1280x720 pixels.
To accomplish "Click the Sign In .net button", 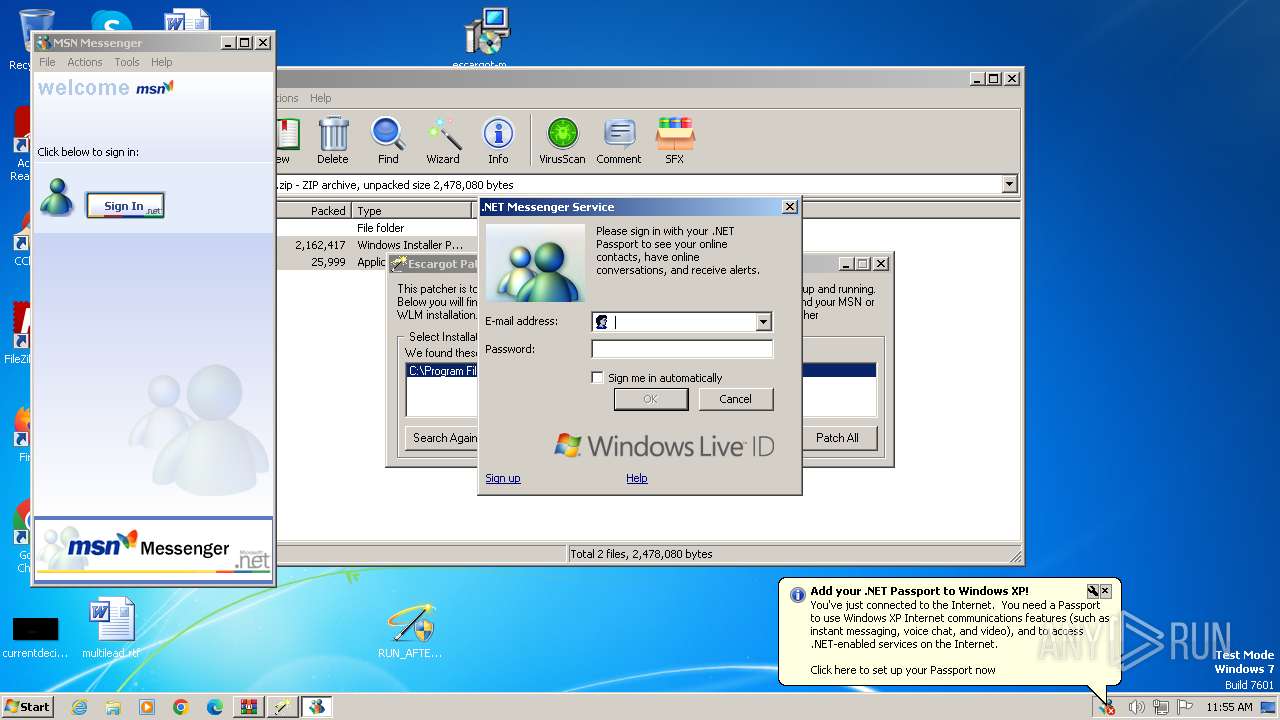I will tap(125, 206).
